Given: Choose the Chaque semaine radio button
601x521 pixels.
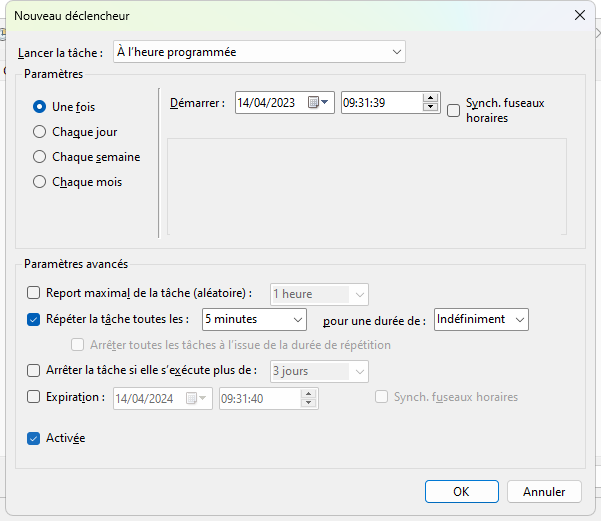Looking at the screenshot, I should pyautogui.click(x=40, y=157).
